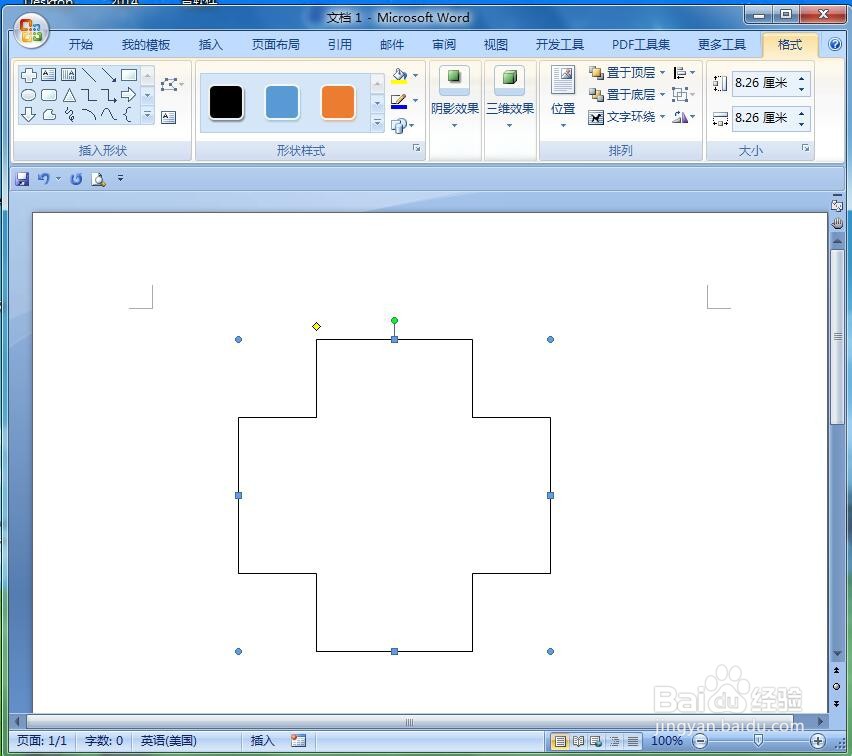
Task: Pick the right block arrow shape
Action: click(x=129, y=95)
